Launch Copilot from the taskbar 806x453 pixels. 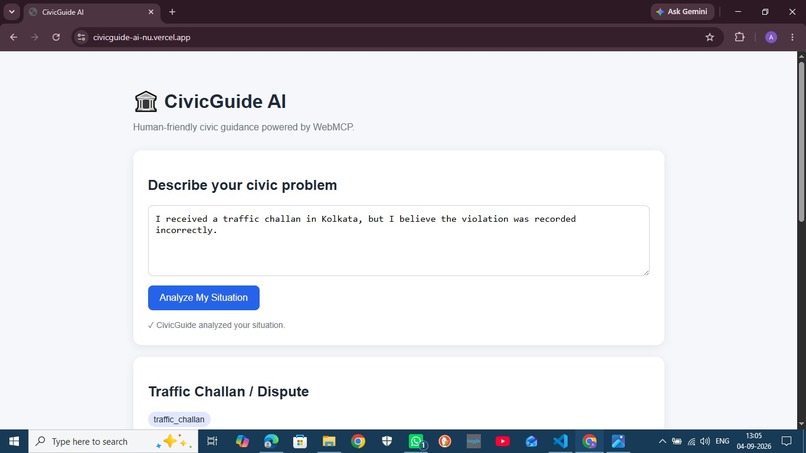tap(242, 441)
